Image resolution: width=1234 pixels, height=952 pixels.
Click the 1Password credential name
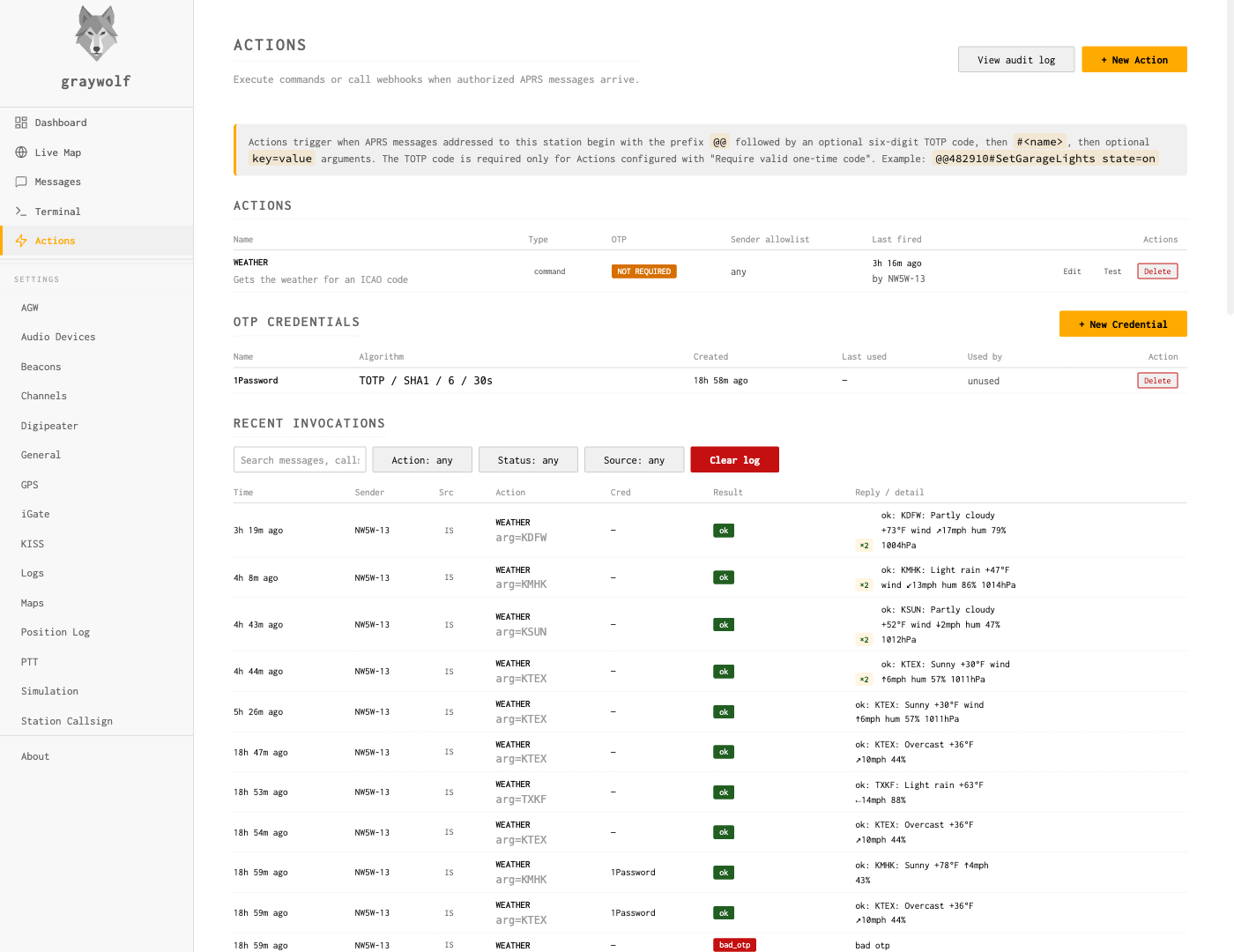(256, 381)
